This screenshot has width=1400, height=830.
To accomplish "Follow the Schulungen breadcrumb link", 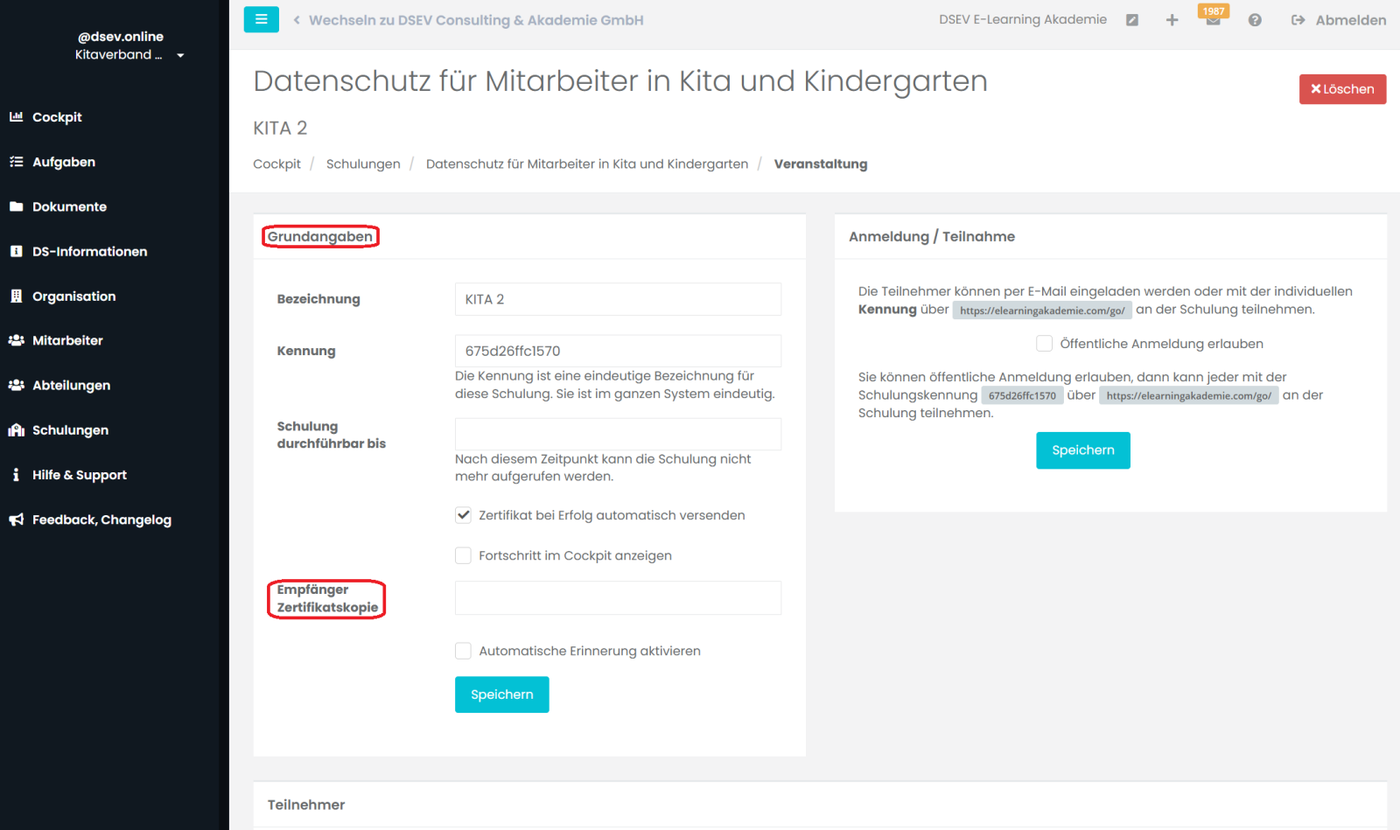I will (363, 164).
